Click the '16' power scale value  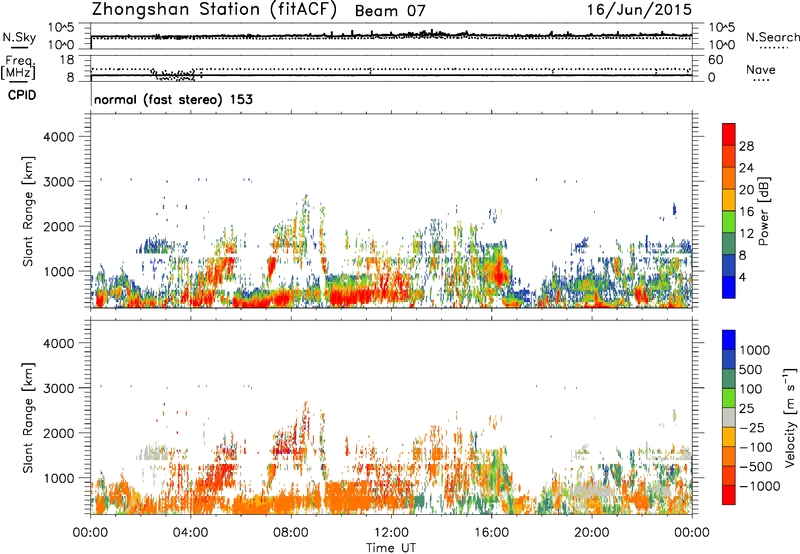[x=746, y=212]
